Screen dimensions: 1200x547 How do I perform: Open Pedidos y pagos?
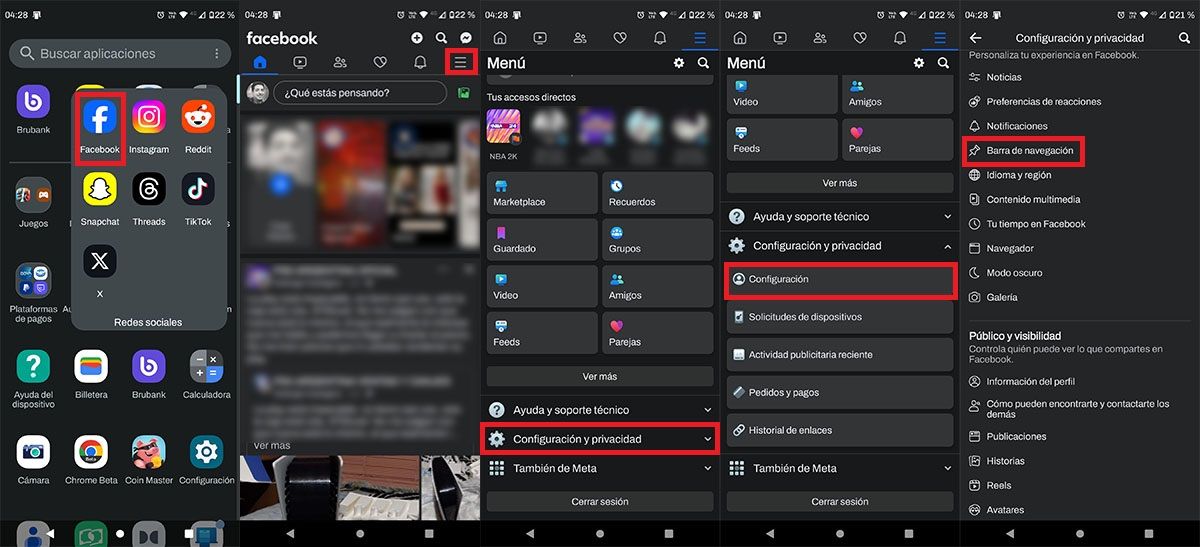840,393
